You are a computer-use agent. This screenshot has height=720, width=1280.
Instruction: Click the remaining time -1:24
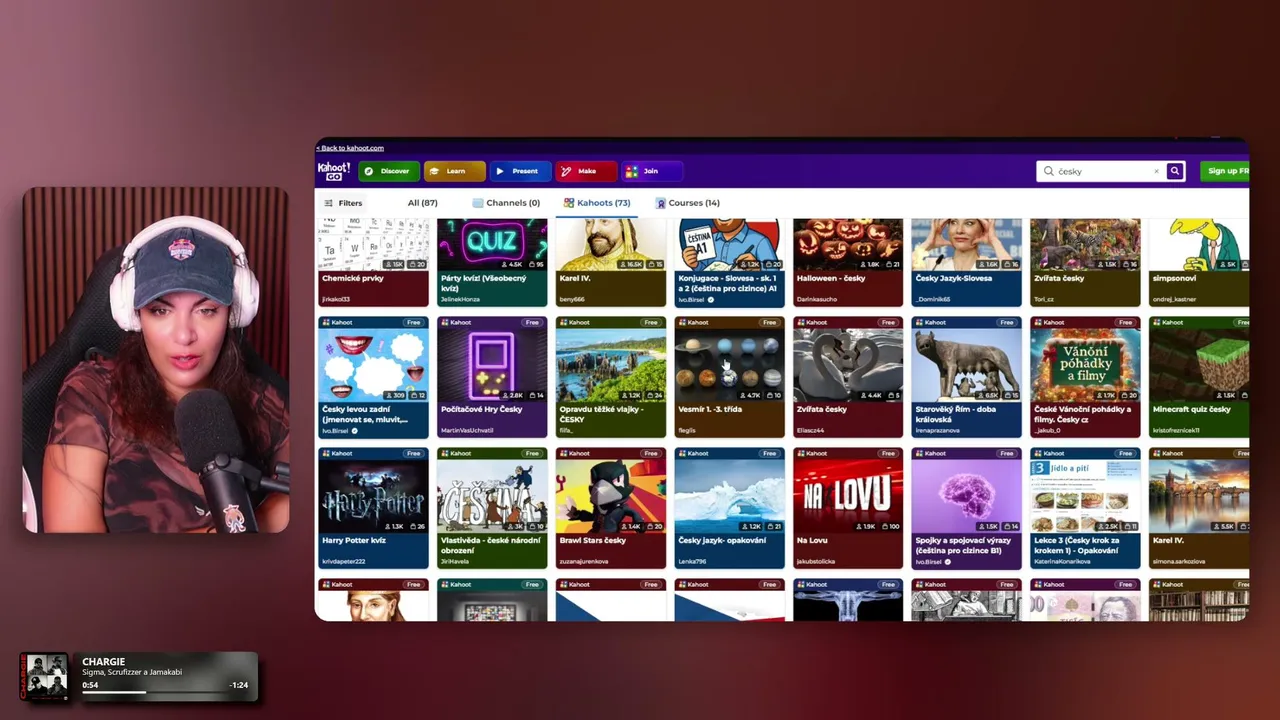[240, 685]
